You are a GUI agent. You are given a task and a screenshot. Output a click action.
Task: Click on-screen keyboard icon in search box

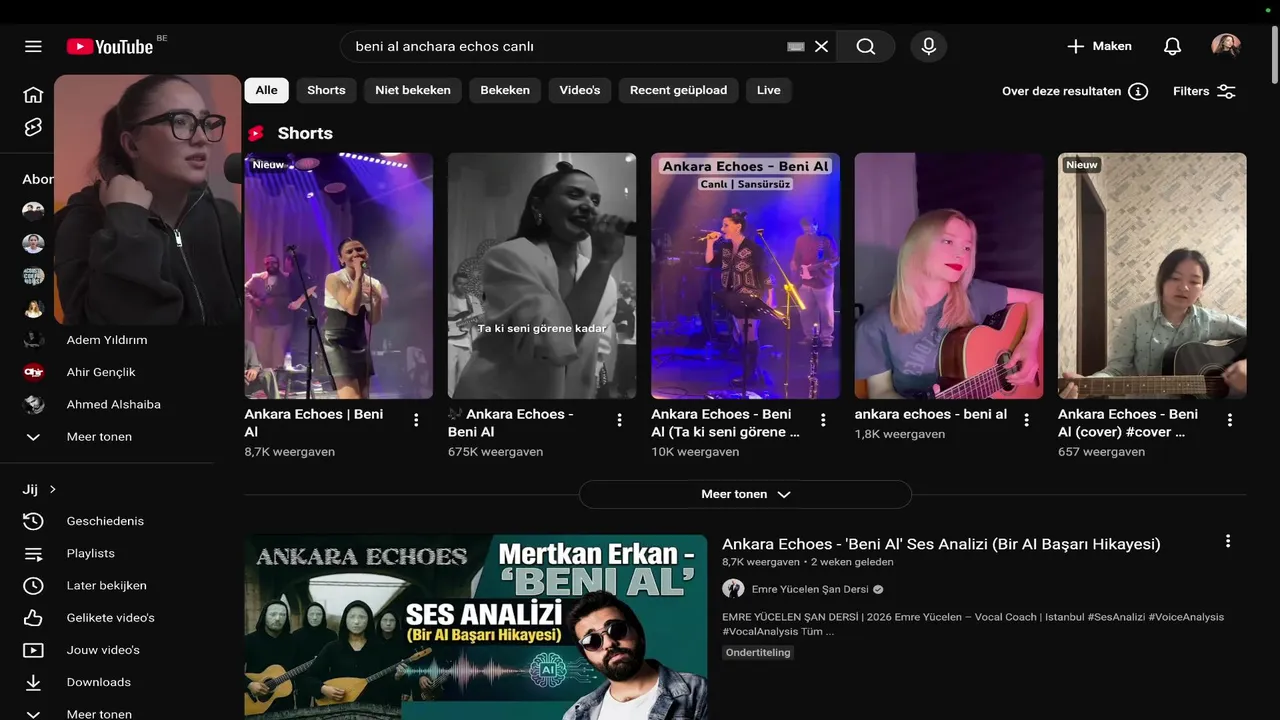[x=796, y=46]
